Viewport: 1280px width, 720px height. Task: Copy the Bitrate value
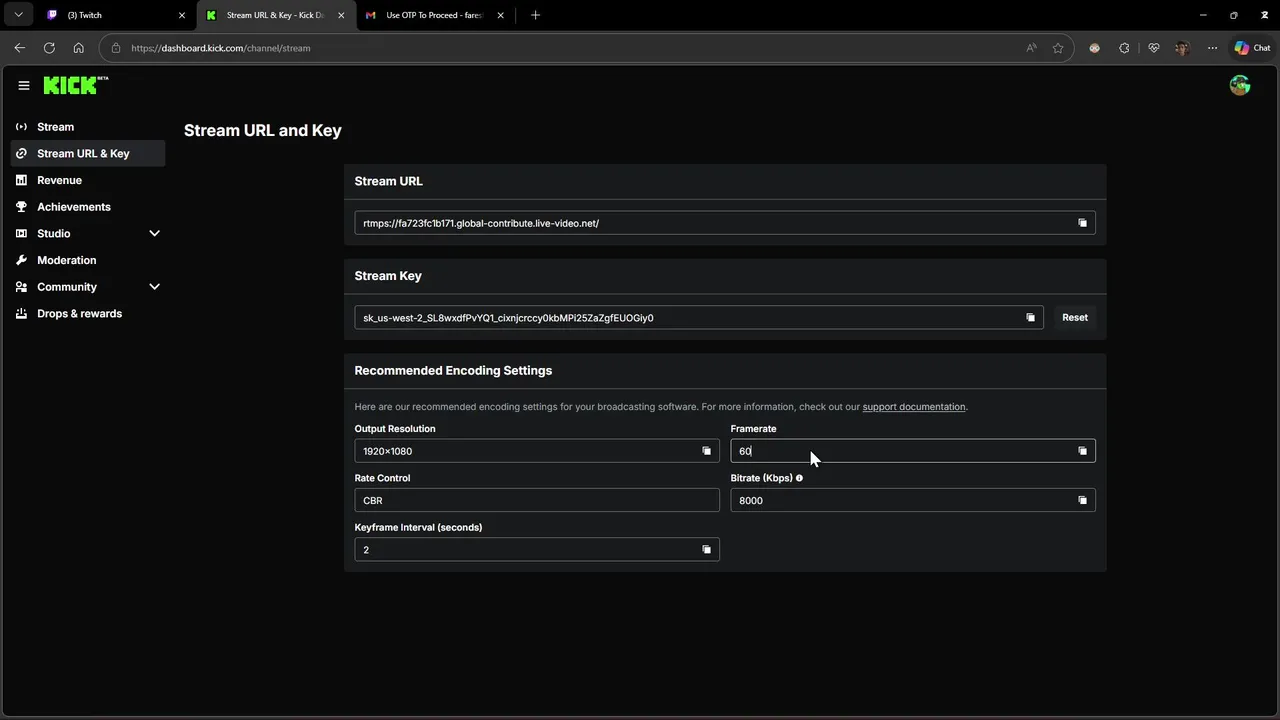(x=1082, y=500)
